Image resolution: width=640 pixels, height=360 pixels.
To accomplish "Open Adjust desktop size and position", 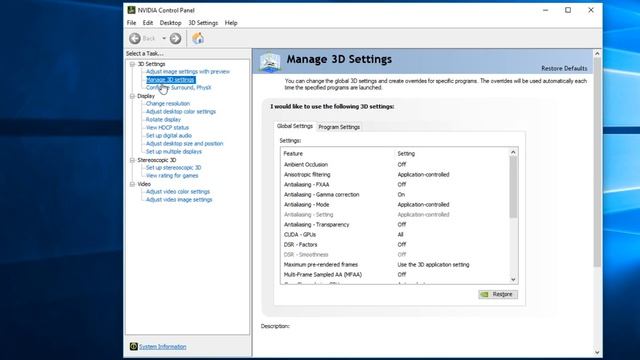I will tap(184, 143).
